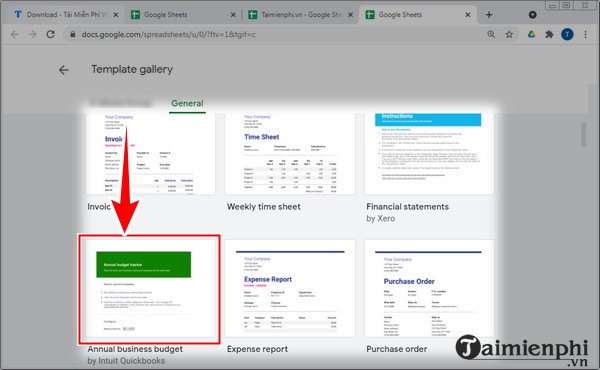The image size is (600, 370).
Task: Click the 'by Xero' caption
Action: [x=380, y=218]
